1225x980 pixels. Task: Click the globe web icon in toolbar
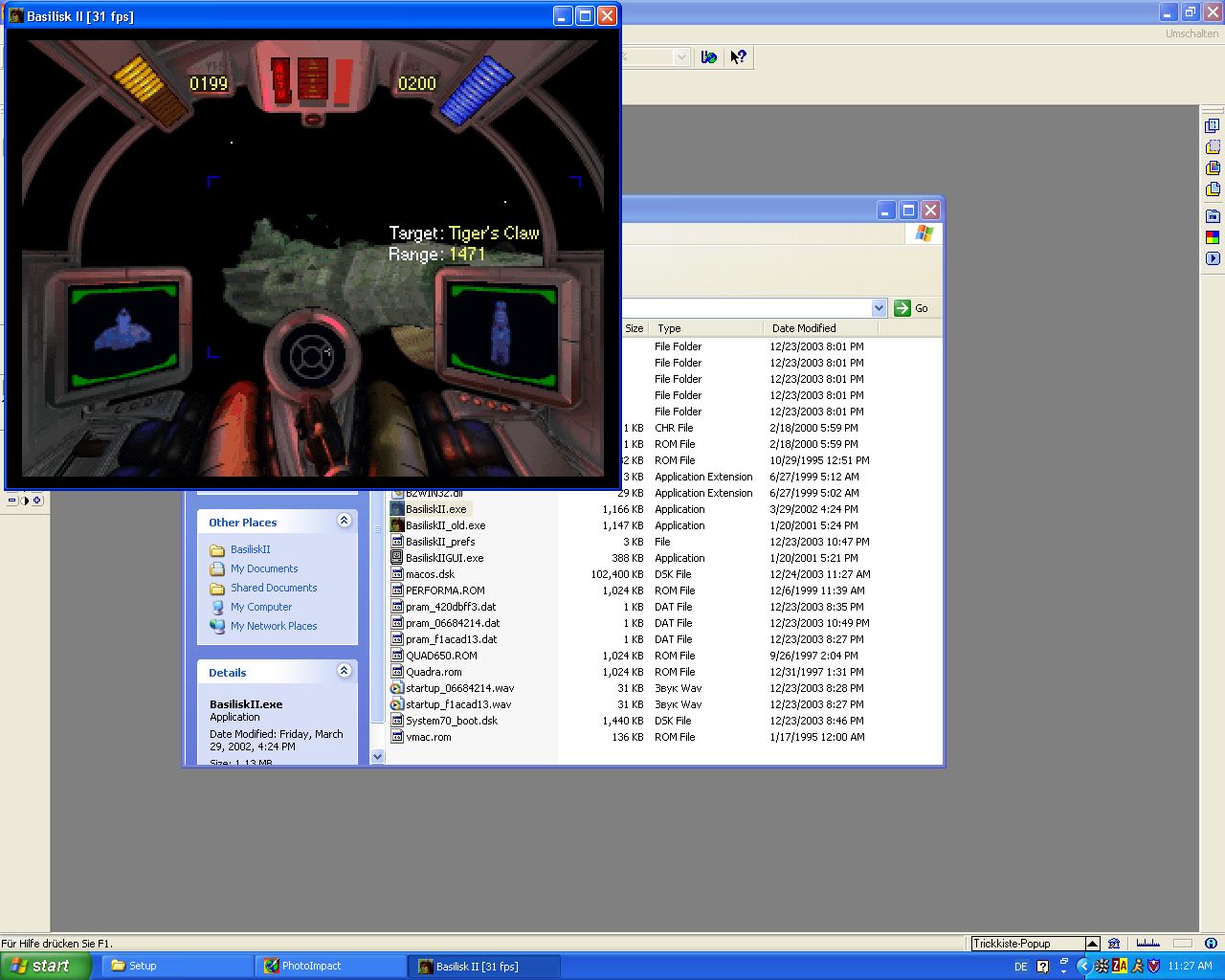708,57
